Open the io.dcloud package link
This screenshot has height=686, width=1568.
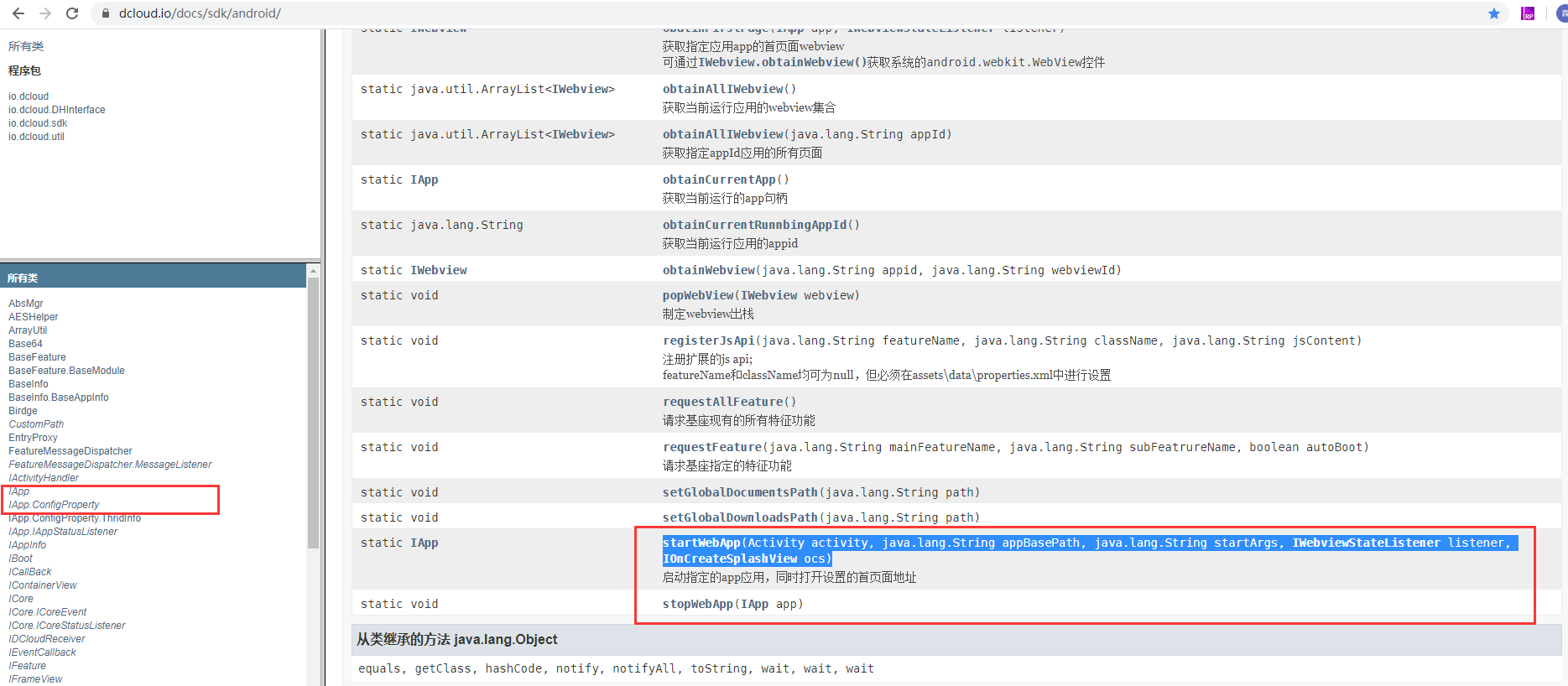pyautogui.click(x=29, y=96)
